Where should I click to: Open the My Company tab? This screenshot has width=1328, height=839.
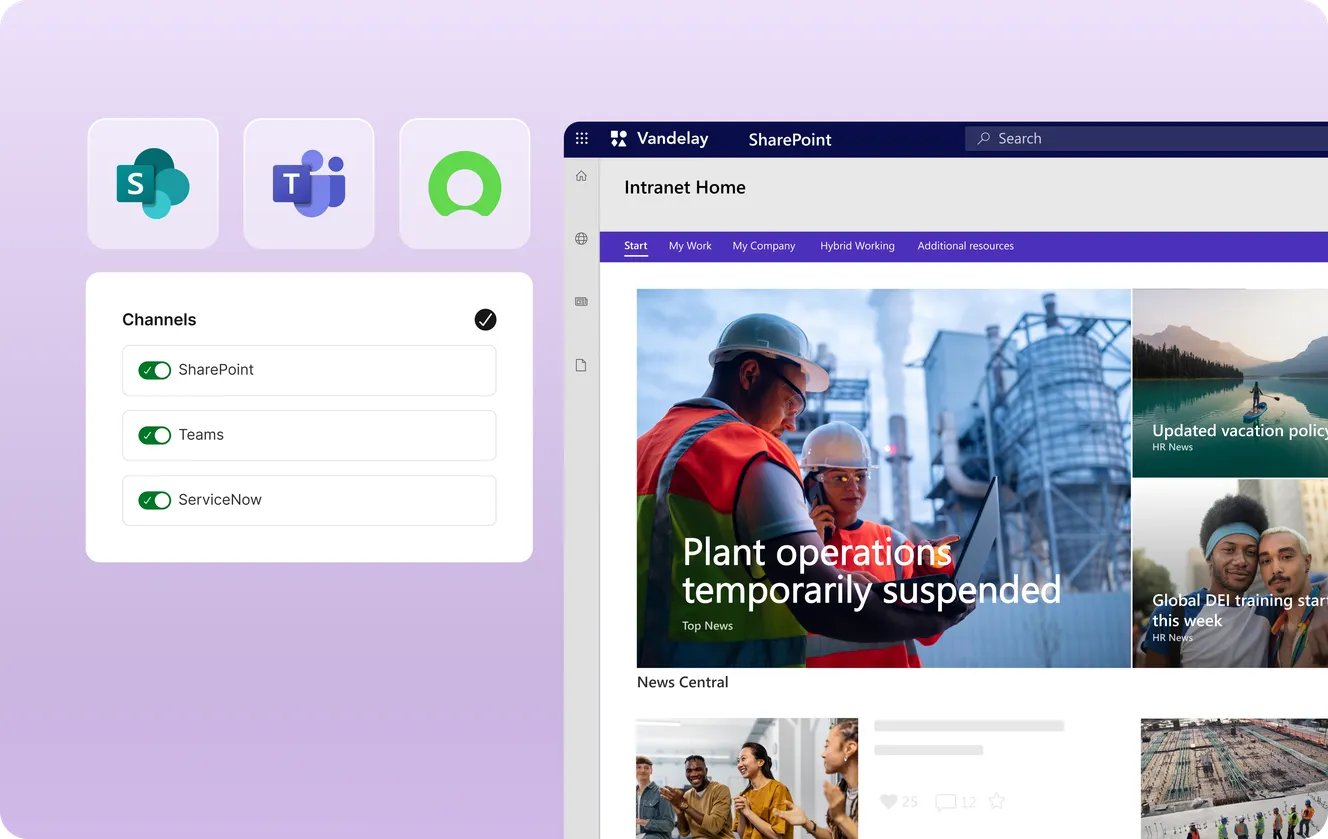click(764, 246)
